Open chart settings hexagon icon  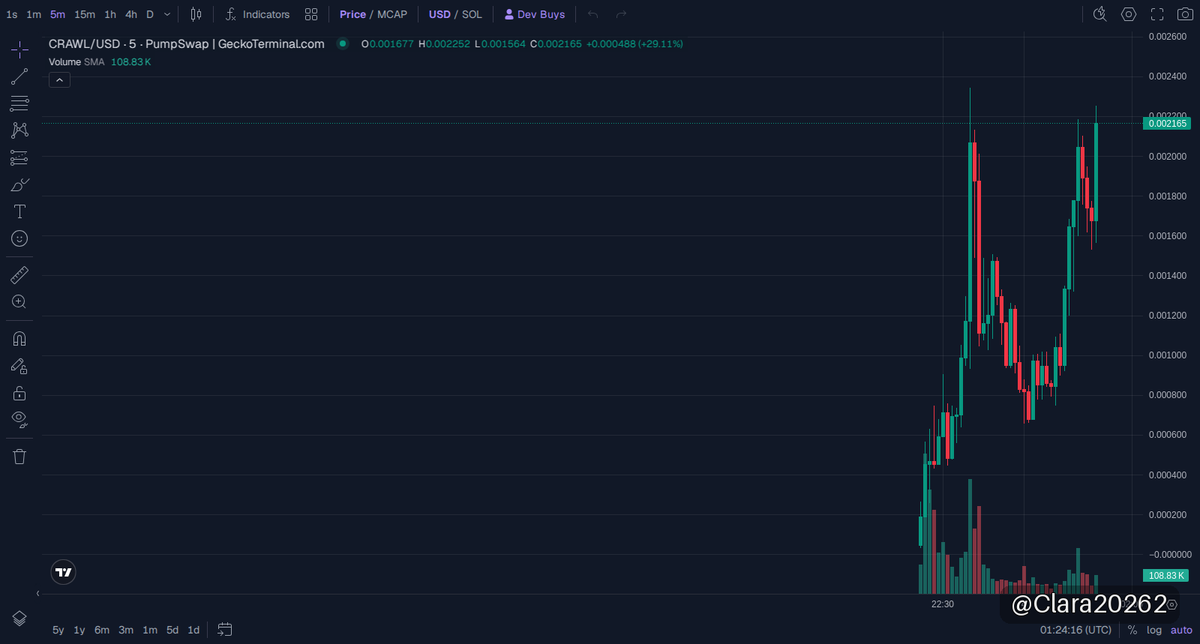(1129, 14)
